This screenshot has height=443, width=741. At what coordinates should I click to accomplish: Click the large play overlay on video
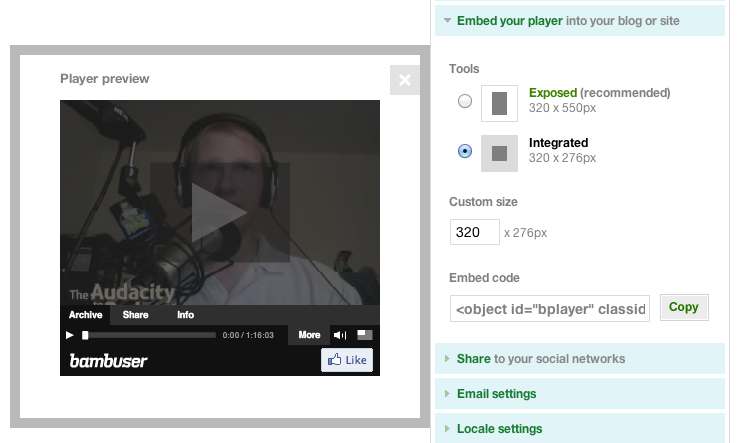click(220, 213)
